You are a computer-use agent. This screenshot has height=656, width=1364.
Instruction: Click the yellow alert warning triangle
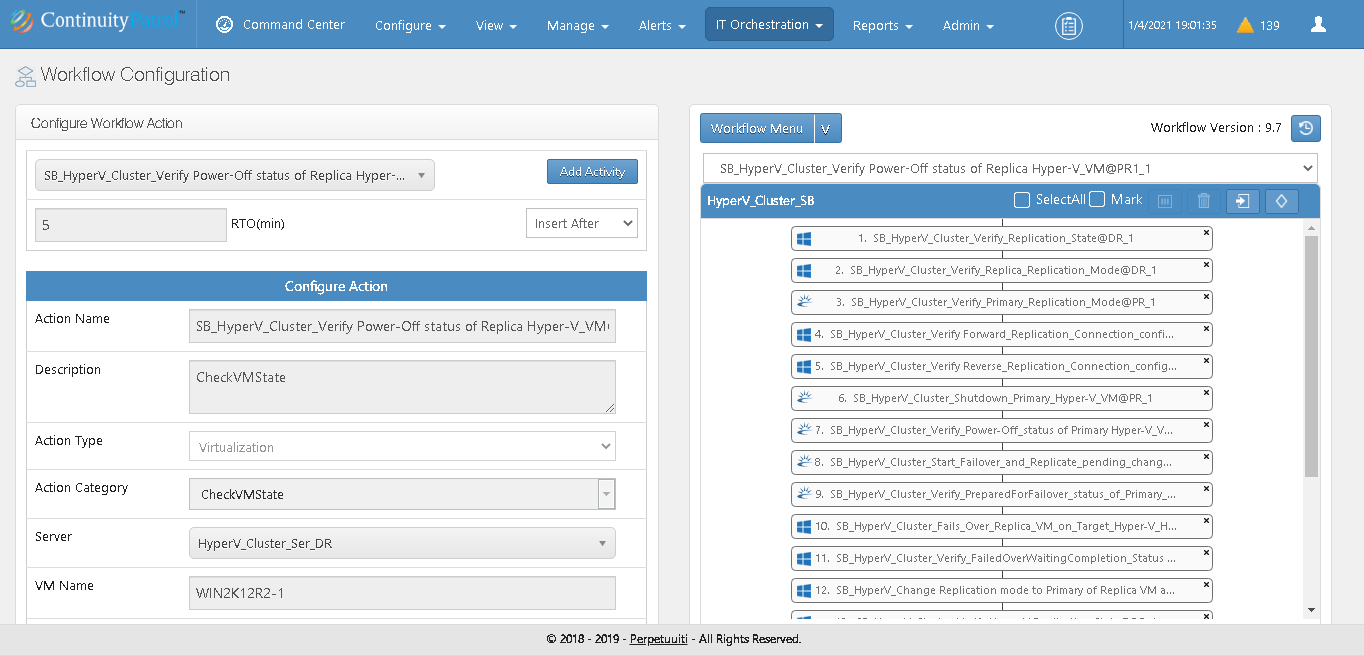[1245, 26]
